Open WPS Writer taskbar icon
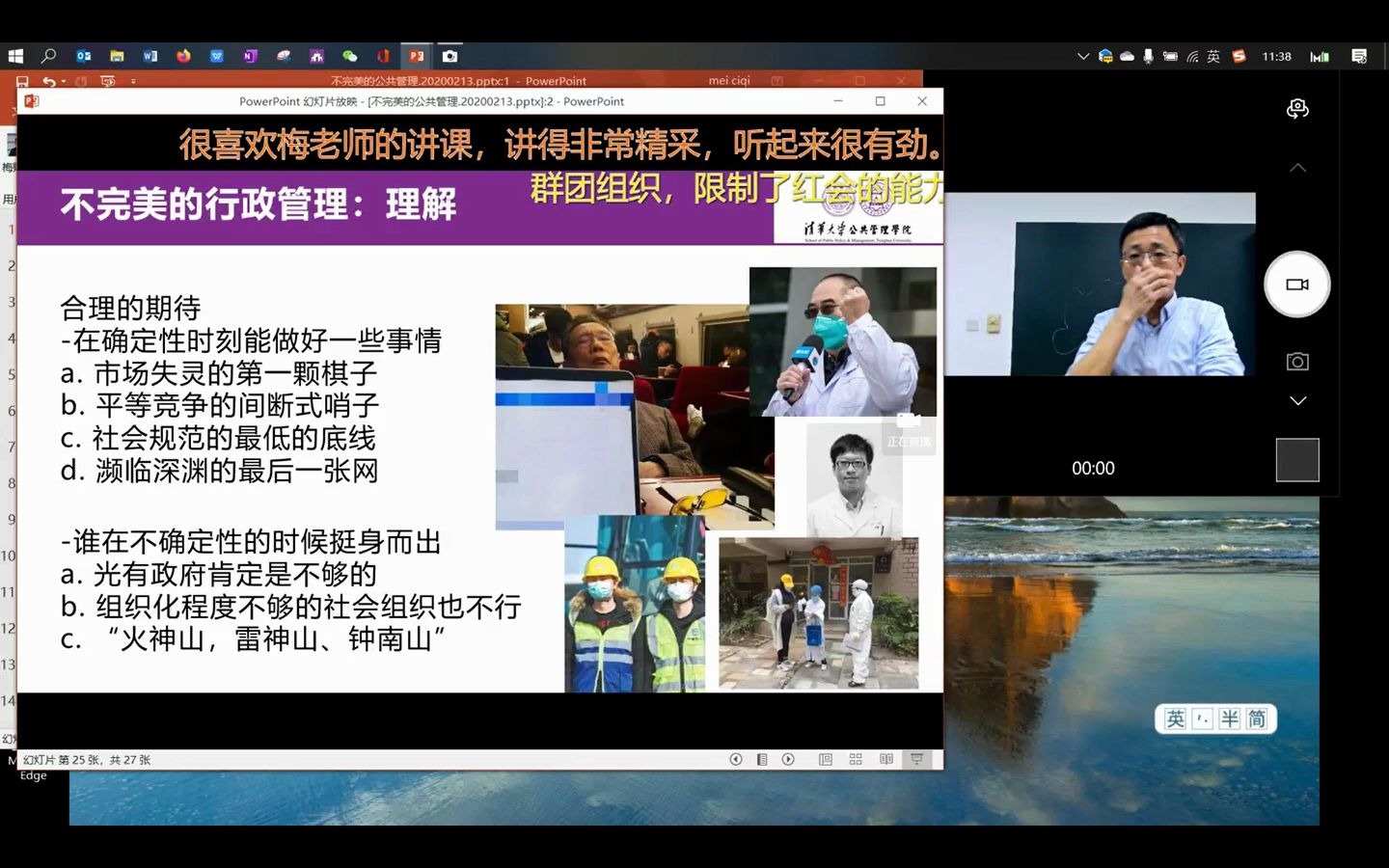Image resolution: width=1389 pixels, height=868 pixels. pyautogui.click(x=217, y=56)
